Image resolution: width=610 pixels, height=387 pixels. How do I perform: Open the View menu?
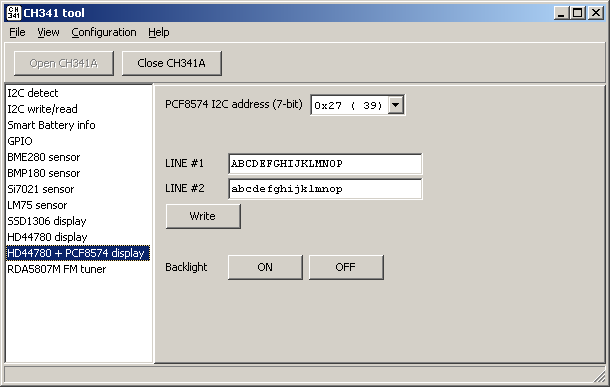48,32
